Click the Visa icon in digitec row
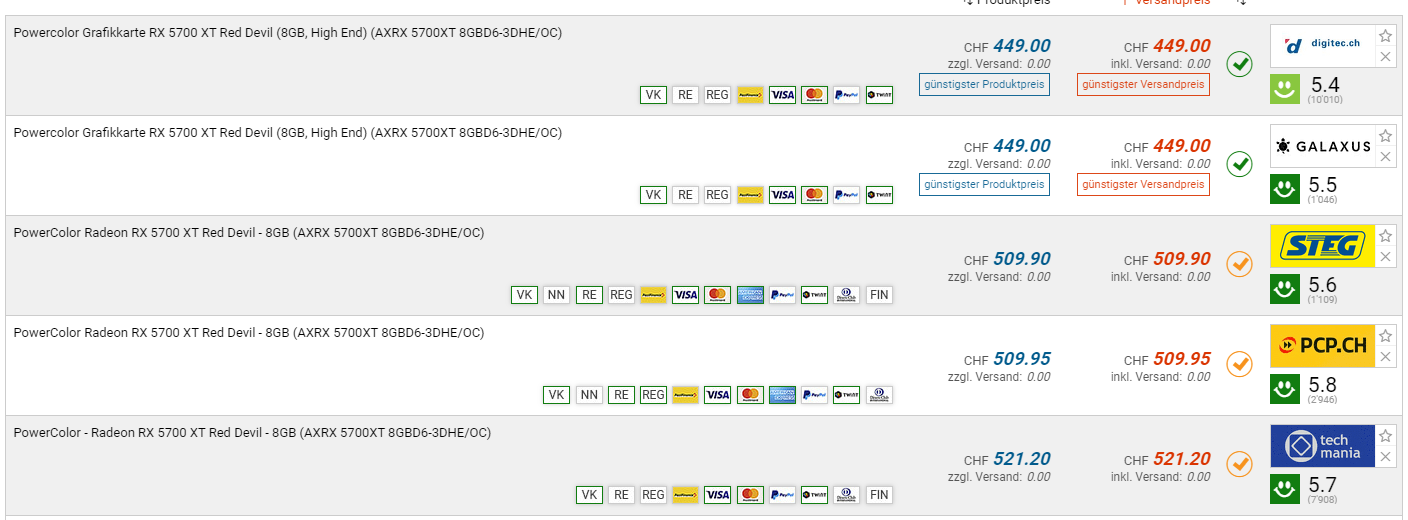 pos(782,95)
